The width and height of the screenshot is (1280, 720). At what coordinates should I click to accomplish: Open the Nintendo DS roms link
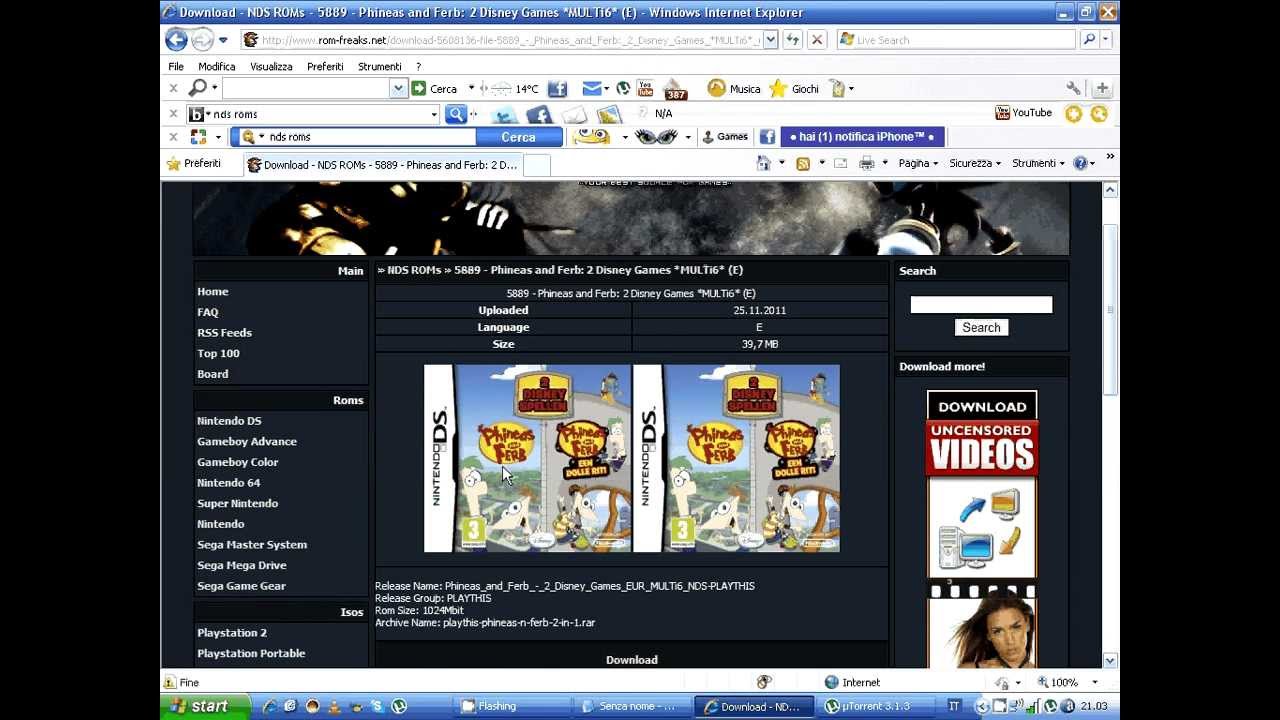click(229, 421)
